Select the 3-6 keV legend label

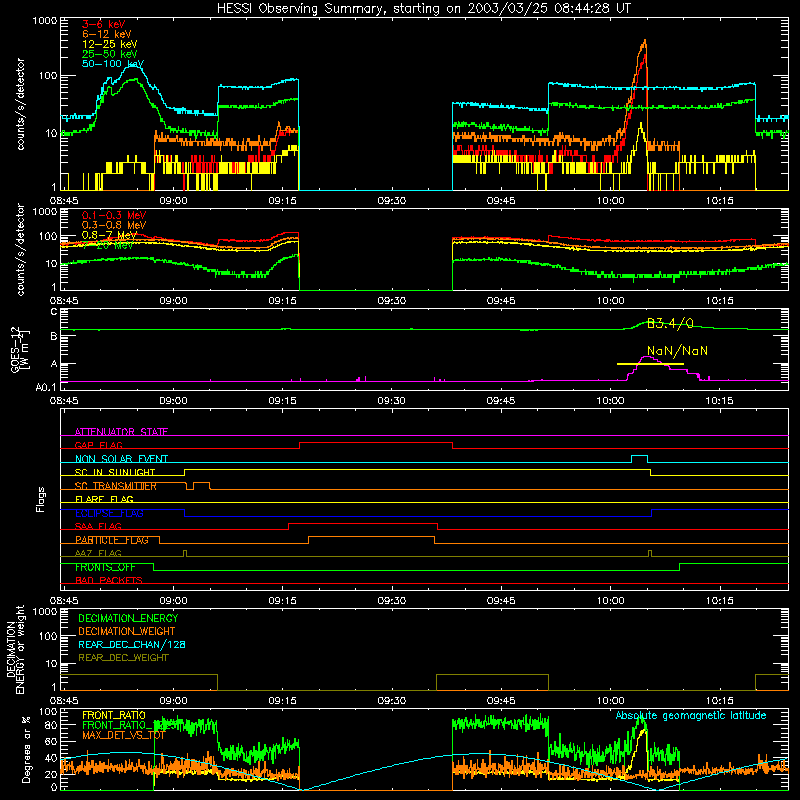[x=104, y=24]
